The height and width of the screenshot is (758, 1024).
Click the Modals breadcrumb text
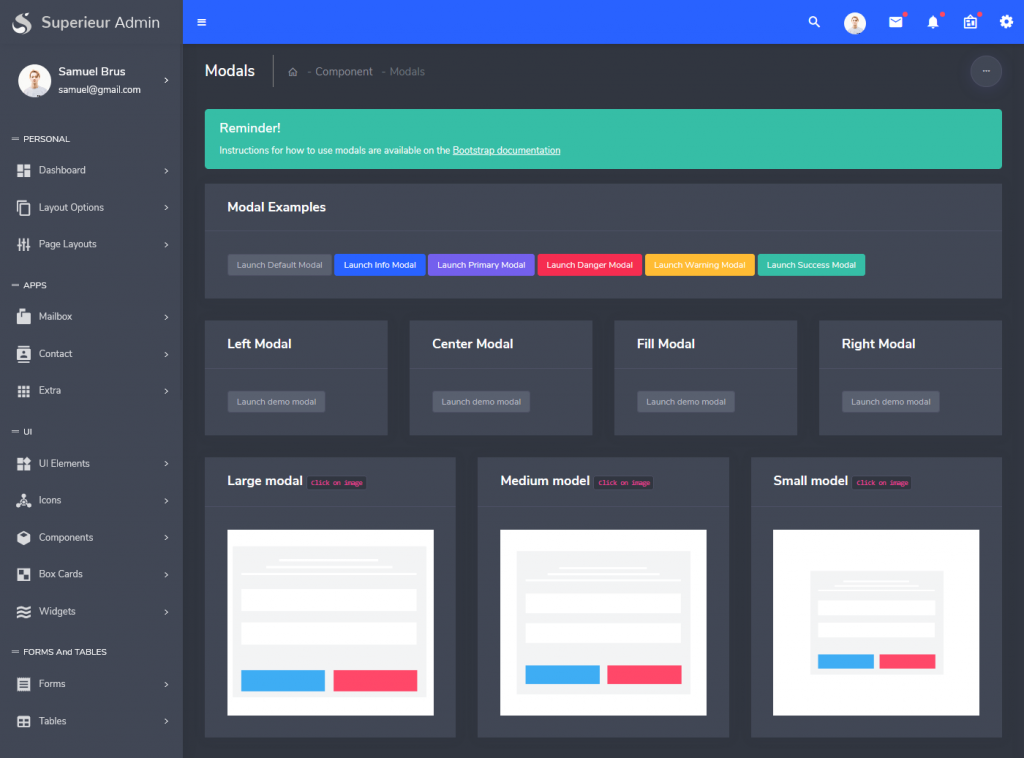coord(407,72)
